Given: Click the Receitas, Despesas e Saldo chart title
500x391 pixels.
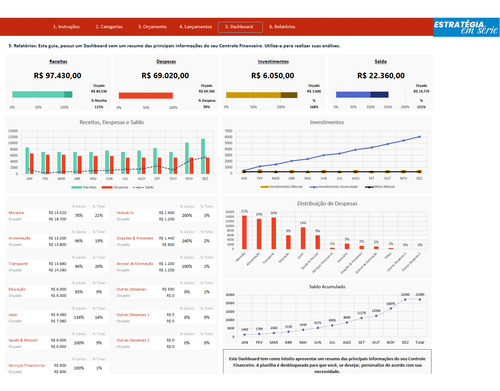Looking at the screenshot, I should [x=112, y=122].
